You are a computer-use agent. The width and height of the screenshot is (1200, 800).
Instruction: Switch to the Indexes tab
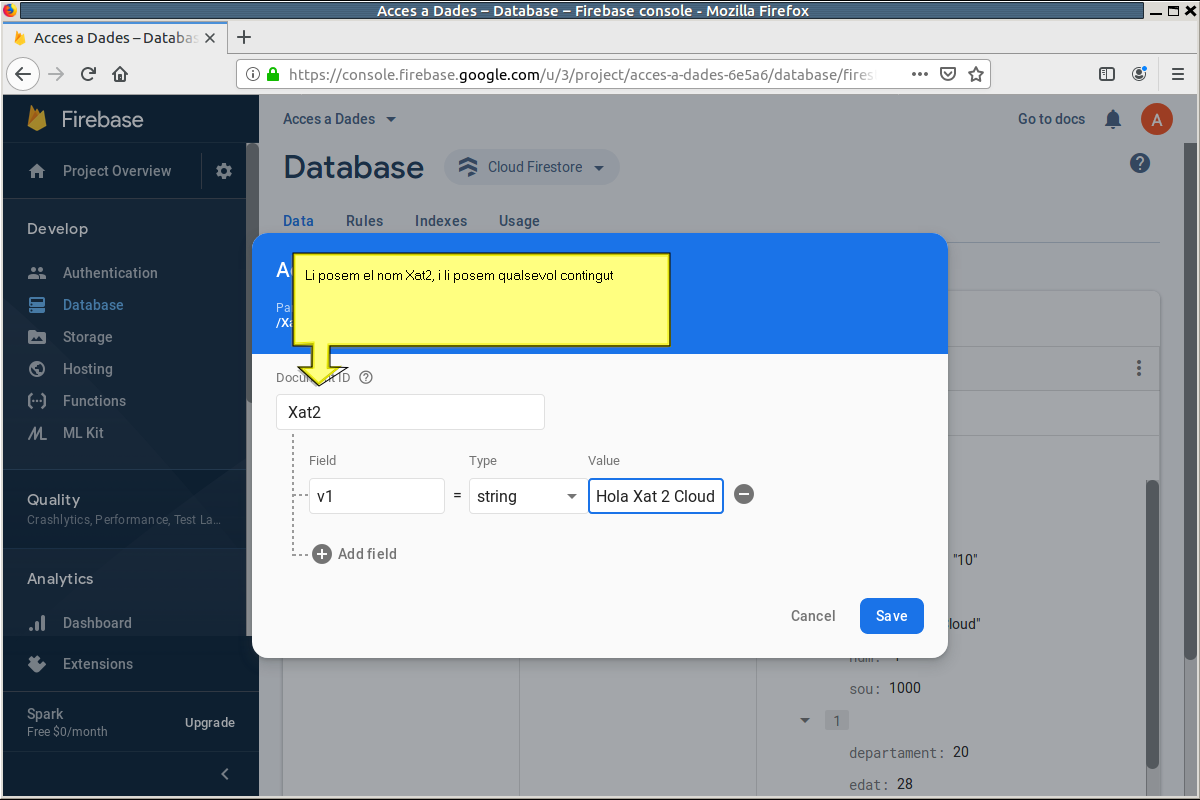(x=441, y=221)
